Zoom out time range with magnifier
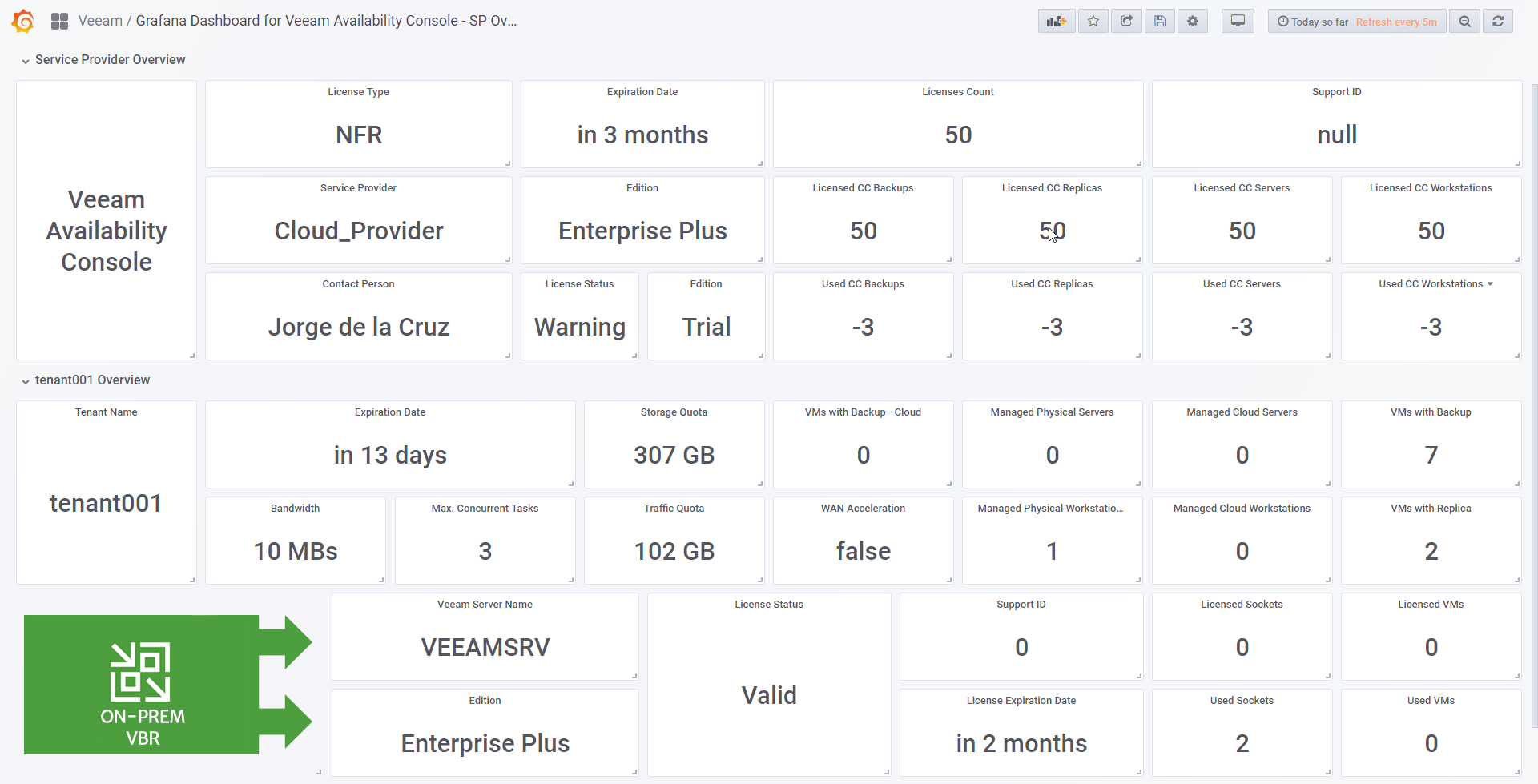This screenshot has width=1538, height=784. [x=1465, y=22]
